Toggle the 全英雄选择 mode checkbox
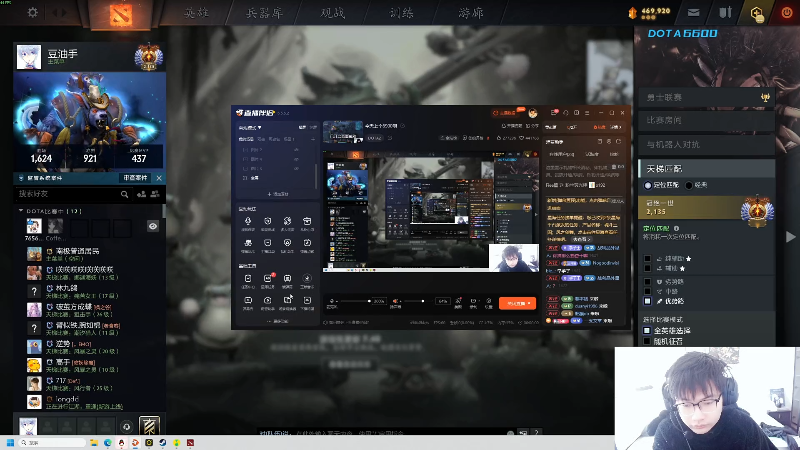800x450 pixels. [647, 331]
